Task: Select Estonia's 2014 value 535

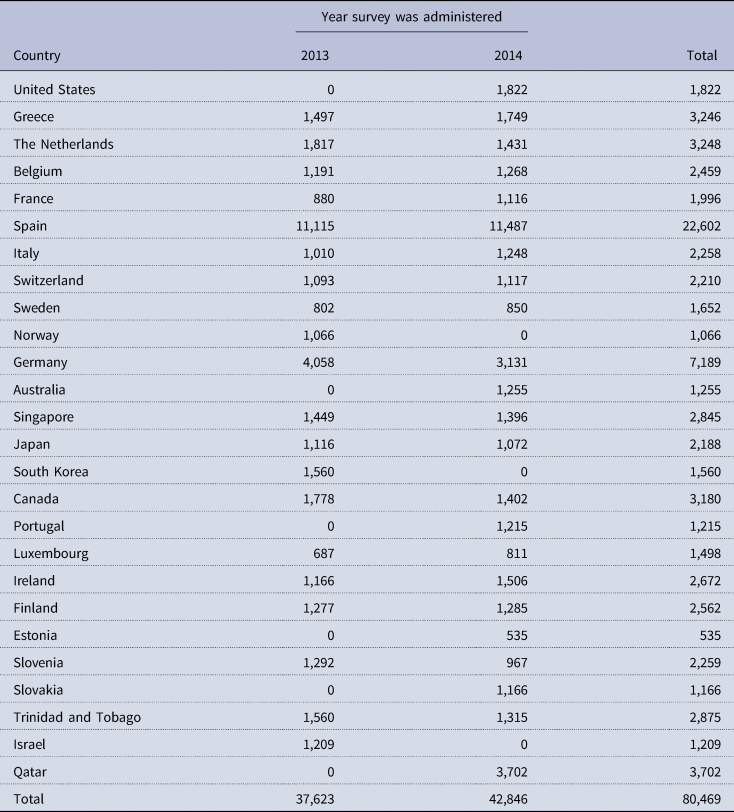Action: click(x=514, y=635)
